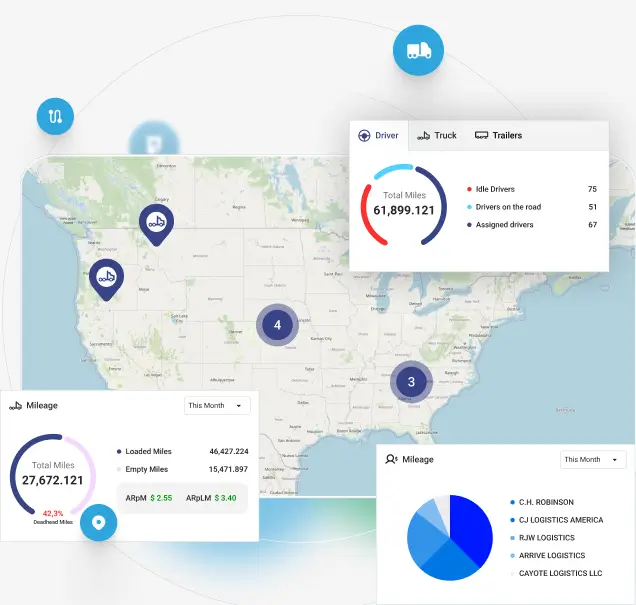Select the upper truck map pin

(155, 223)
